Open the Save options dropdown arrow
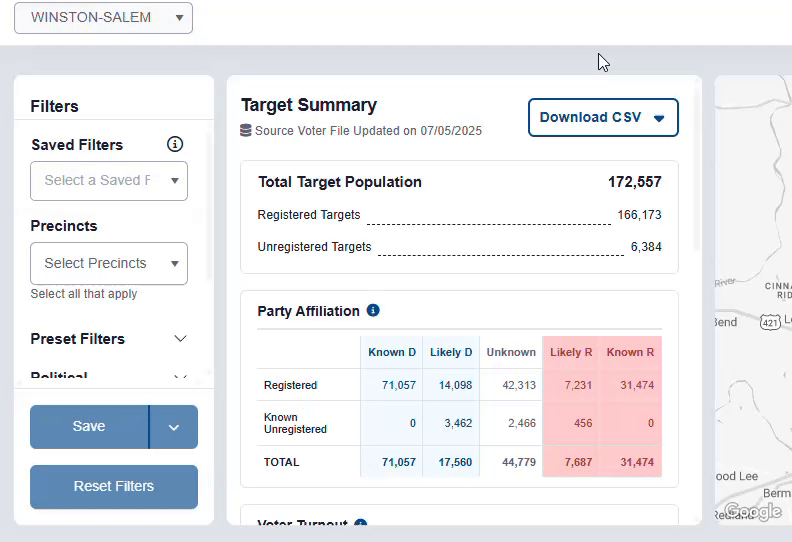The image size is (792, 542). click(174, 427)
